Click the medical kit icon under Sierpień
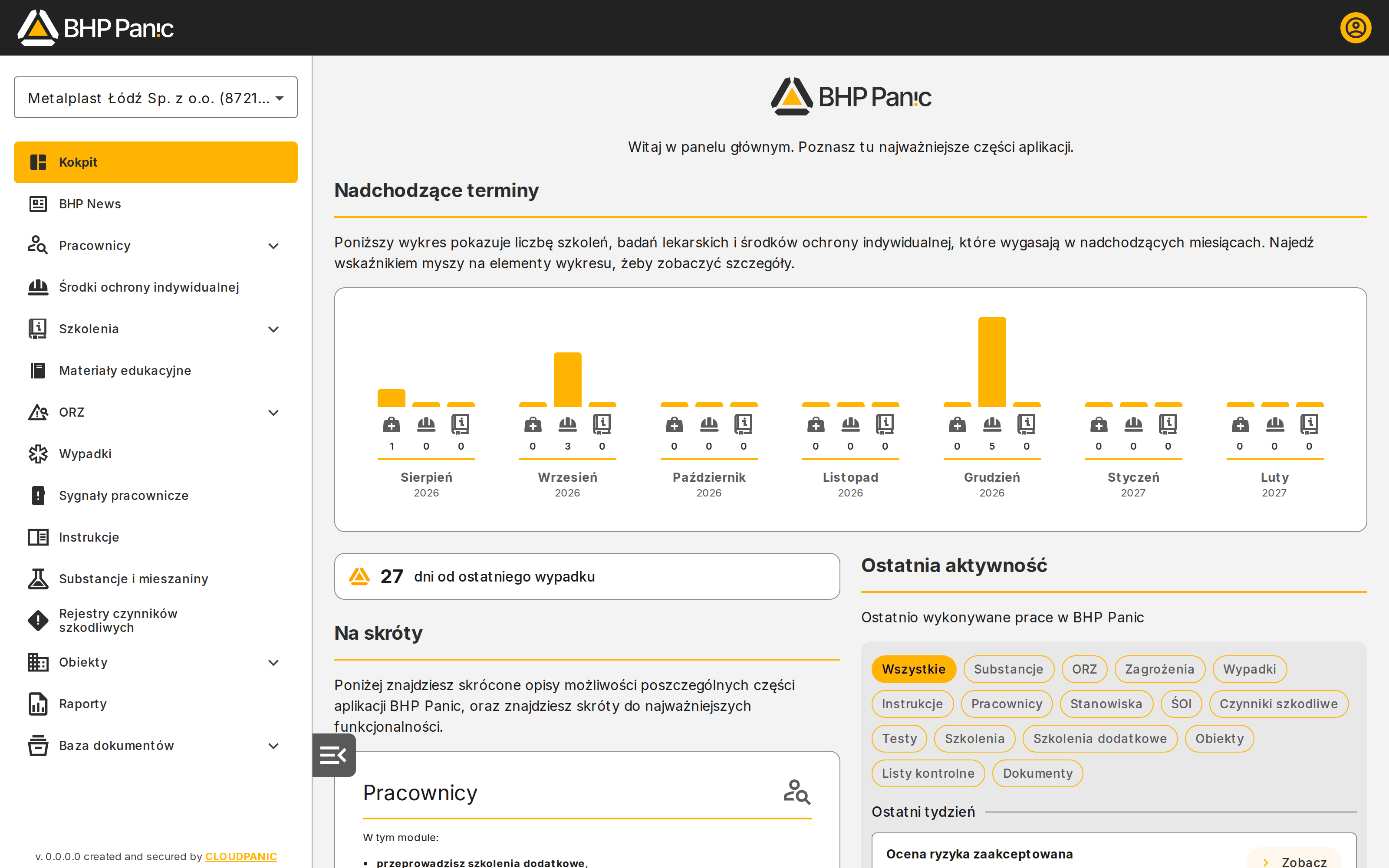This screenshot has height=868, width=1389. pyautogui.click(x=392, y=425)
